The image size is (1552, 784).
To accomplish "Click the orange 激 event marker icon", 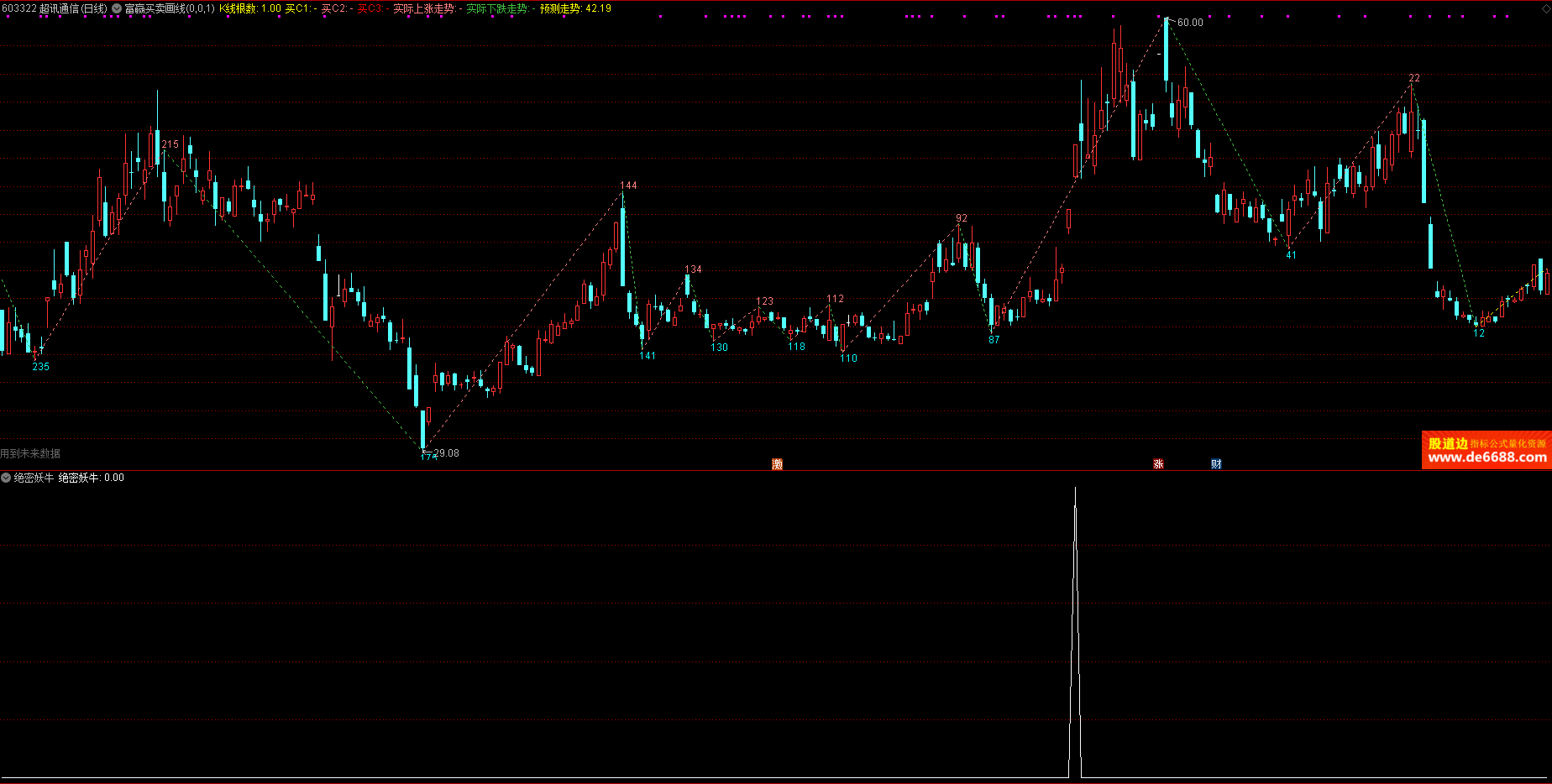I will click(777, 464).
